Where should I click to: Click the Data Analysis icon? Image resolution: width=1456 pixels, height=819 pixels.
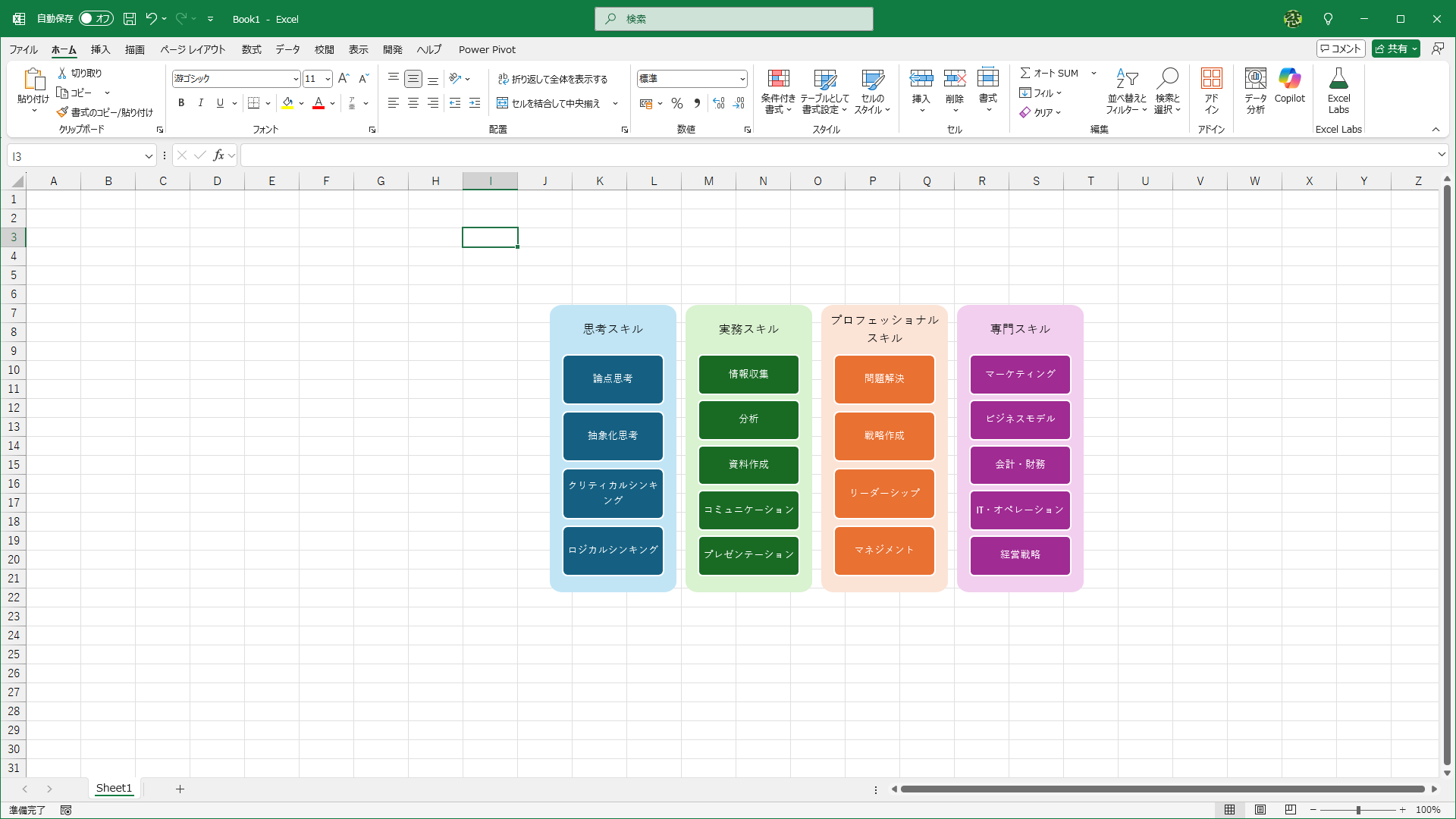(1256, 79)
